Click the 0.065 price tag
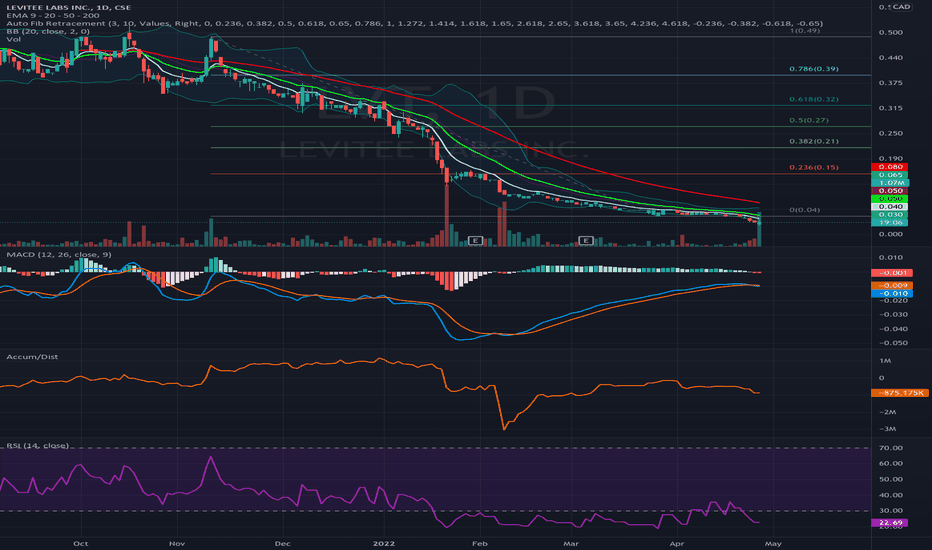 (889, 175)
